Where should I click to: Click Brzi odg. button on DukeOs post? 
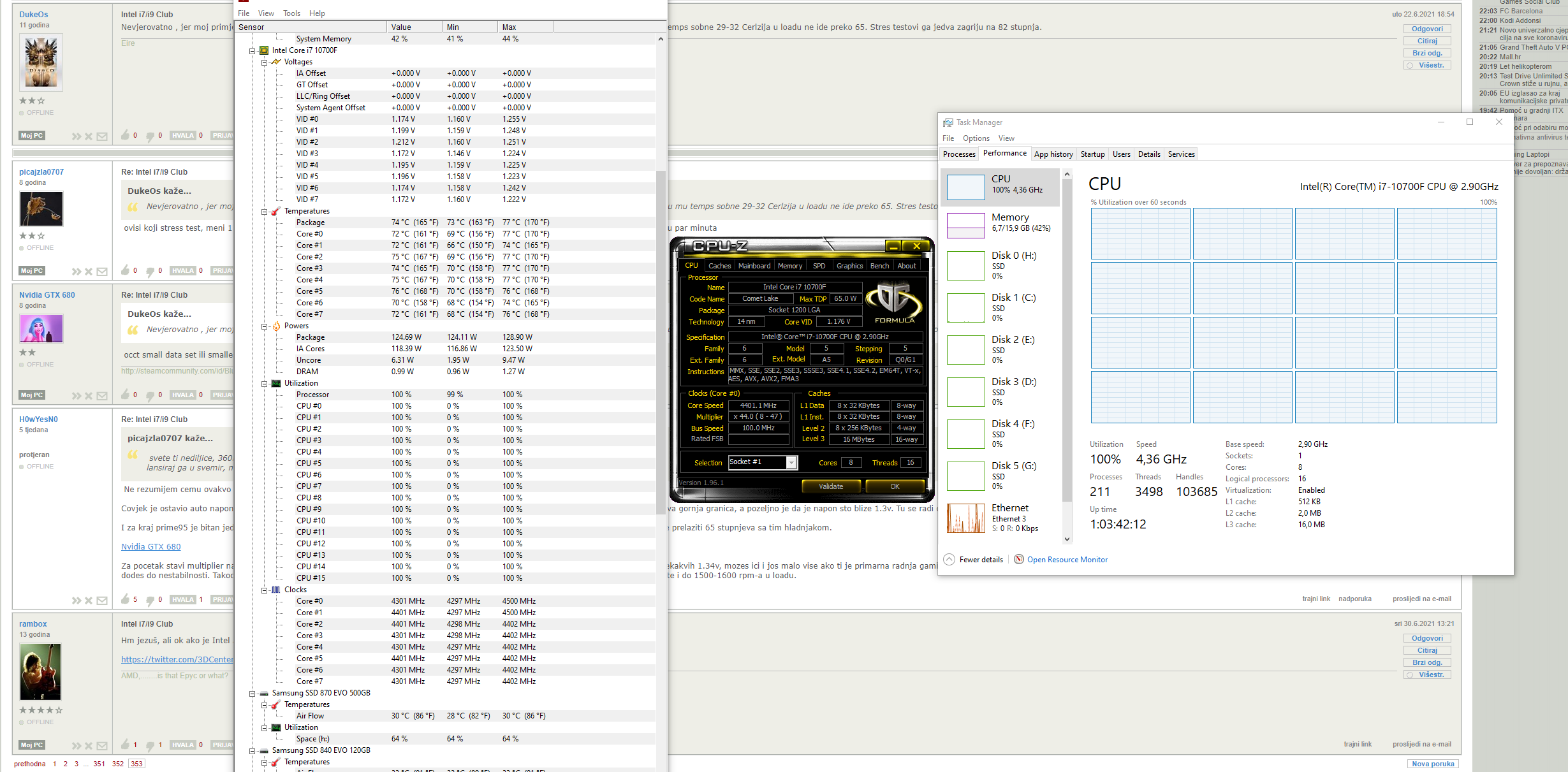pyautogui.click(x=1427, y=53)
